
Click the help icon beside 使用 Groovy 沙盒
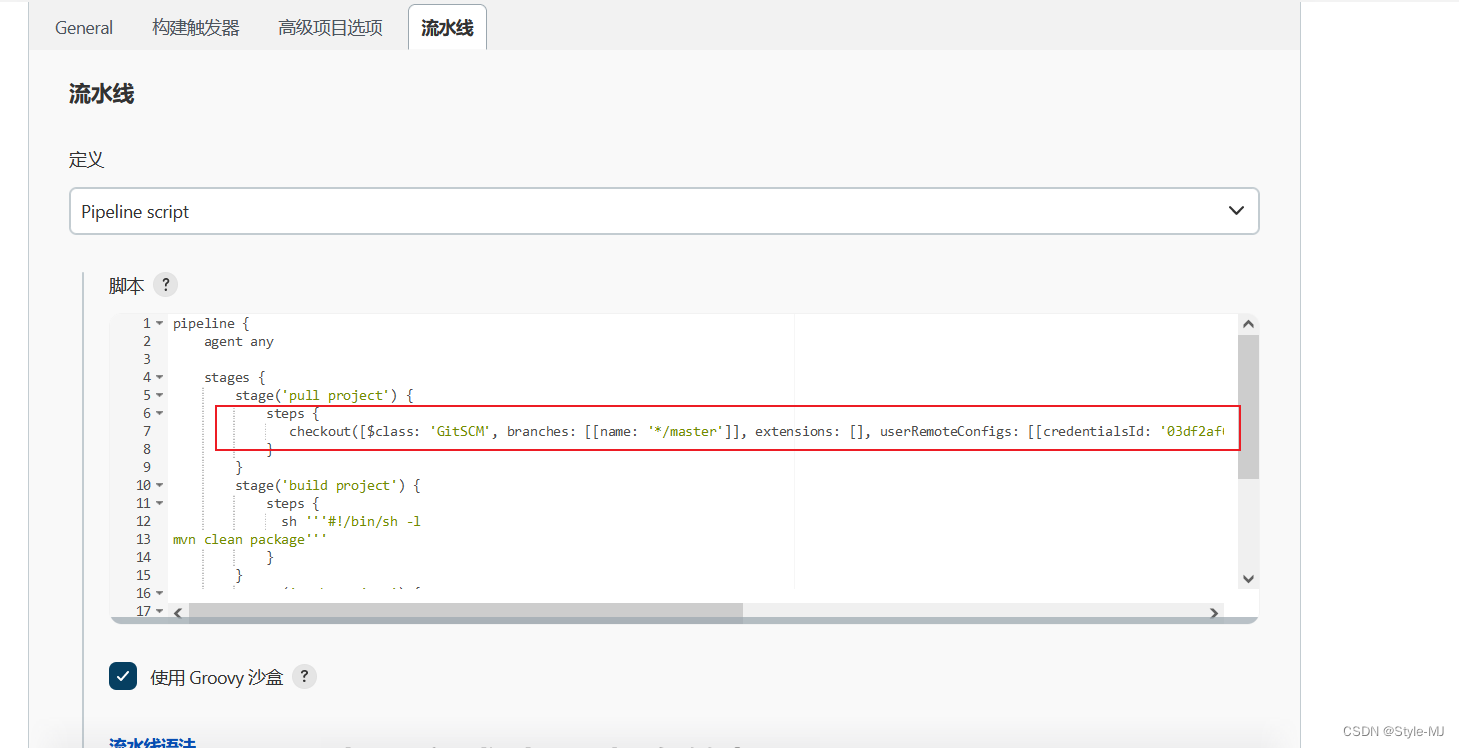coord(305,676)
